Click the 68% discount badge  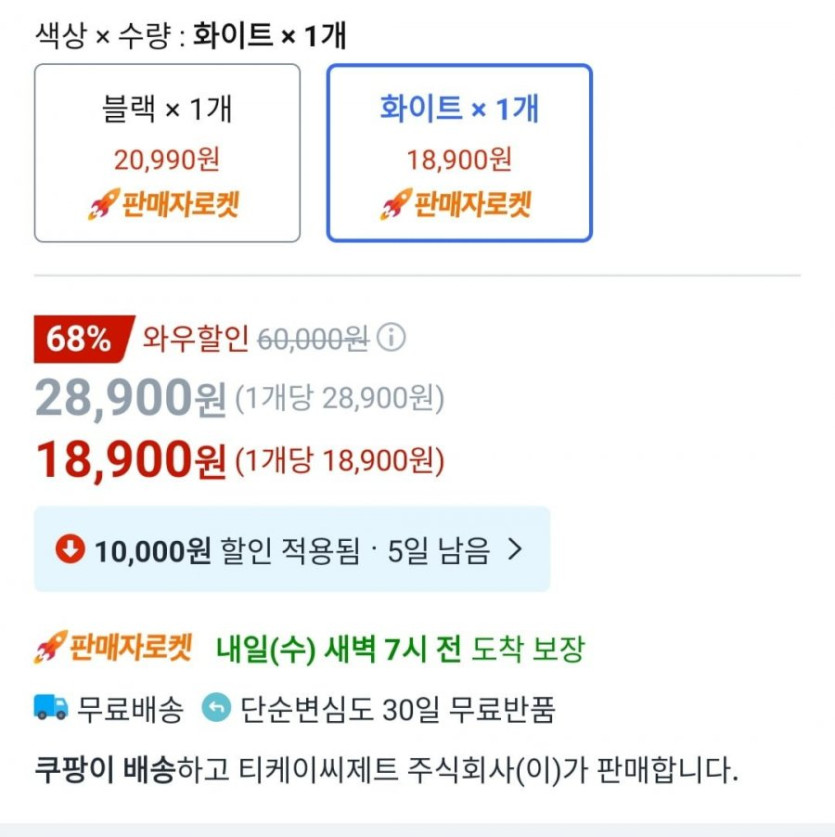[80, 339]
